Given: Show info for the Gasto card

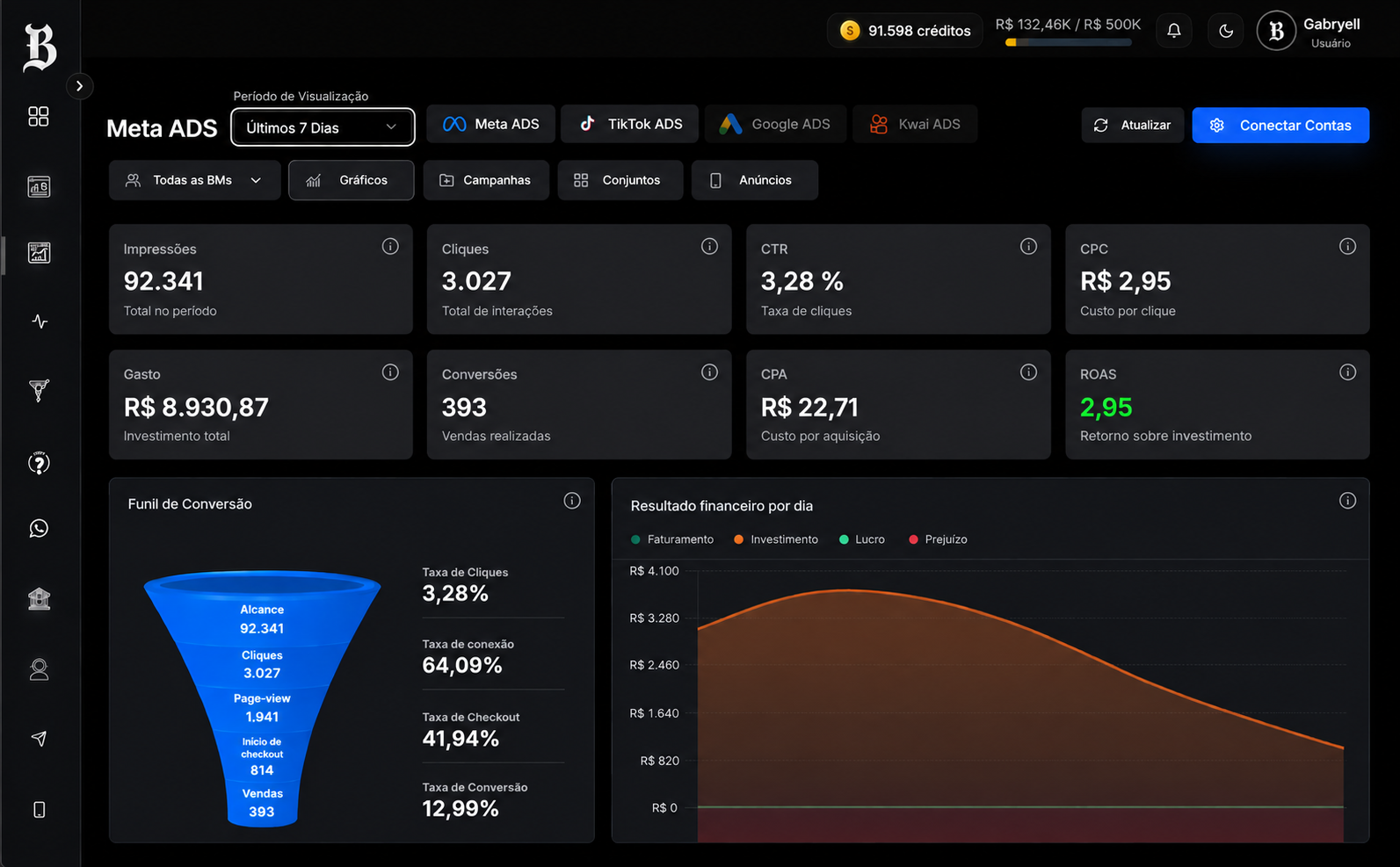Looking at the screenshot, I should click(390, 372).
